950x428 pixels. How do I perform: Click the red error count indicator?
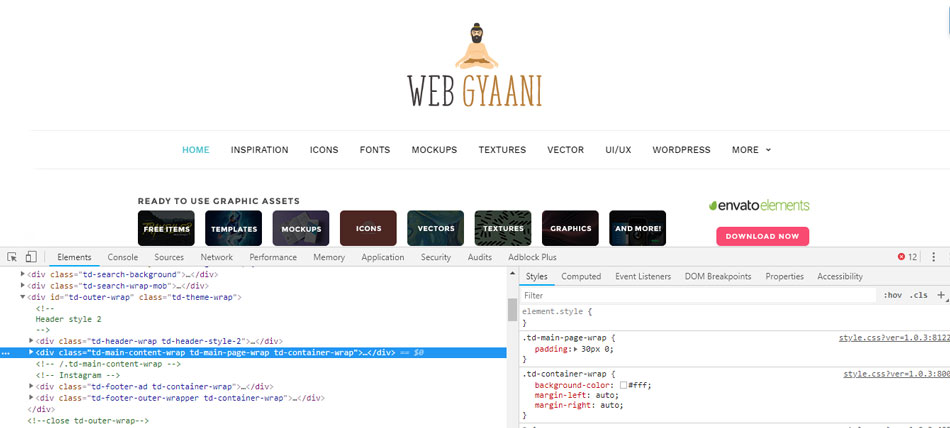pos(906,257)
